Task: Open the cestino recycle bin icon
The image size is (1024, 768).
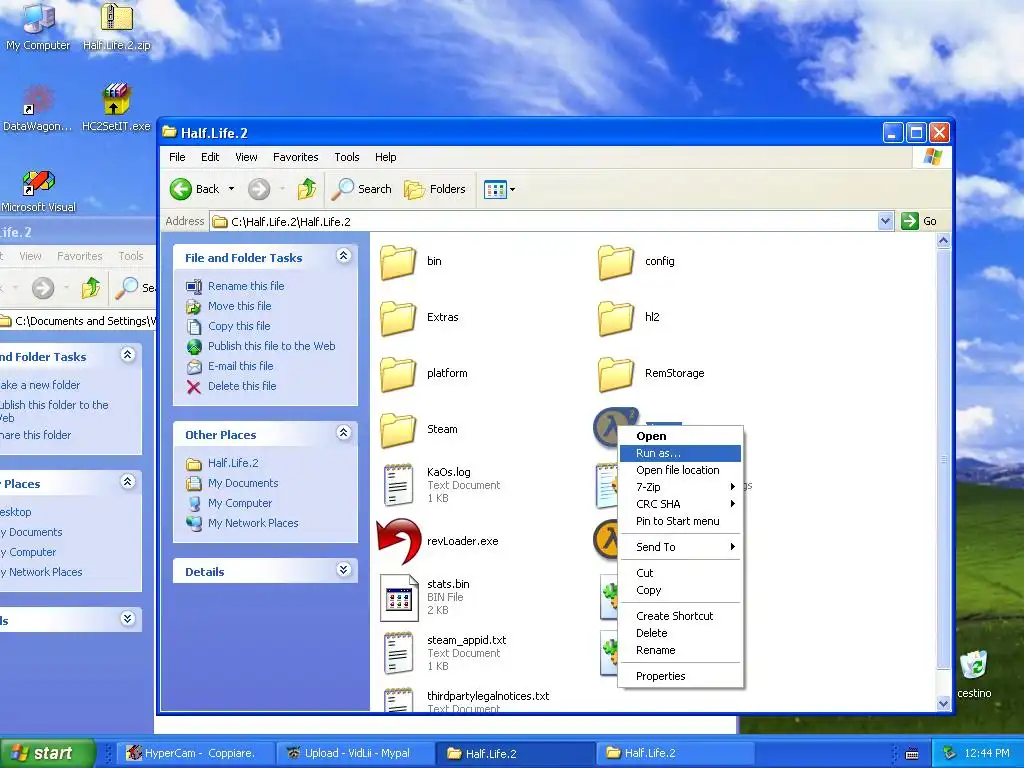Action: (974, 674)
